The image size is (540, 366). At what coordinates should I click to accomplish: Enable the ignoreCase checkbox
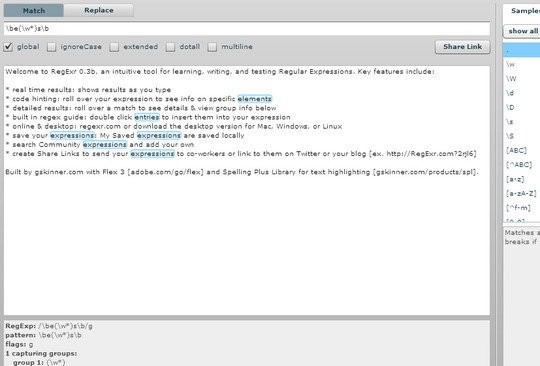(x=51, y=47)
